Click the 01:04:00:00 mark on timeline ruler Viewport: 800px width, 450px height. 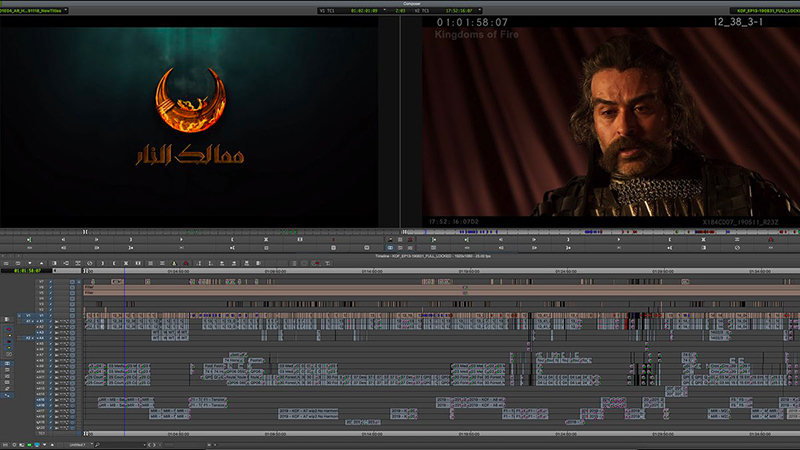pos(179,271)
